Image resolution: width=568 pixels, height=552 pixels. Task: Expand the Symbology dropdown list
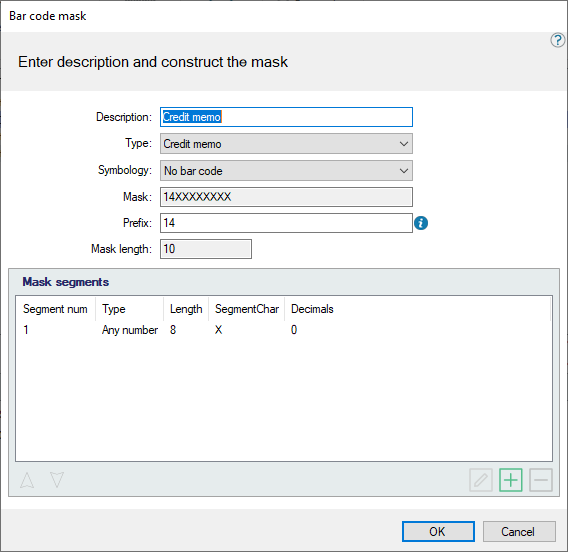click(x=286, y=171)
